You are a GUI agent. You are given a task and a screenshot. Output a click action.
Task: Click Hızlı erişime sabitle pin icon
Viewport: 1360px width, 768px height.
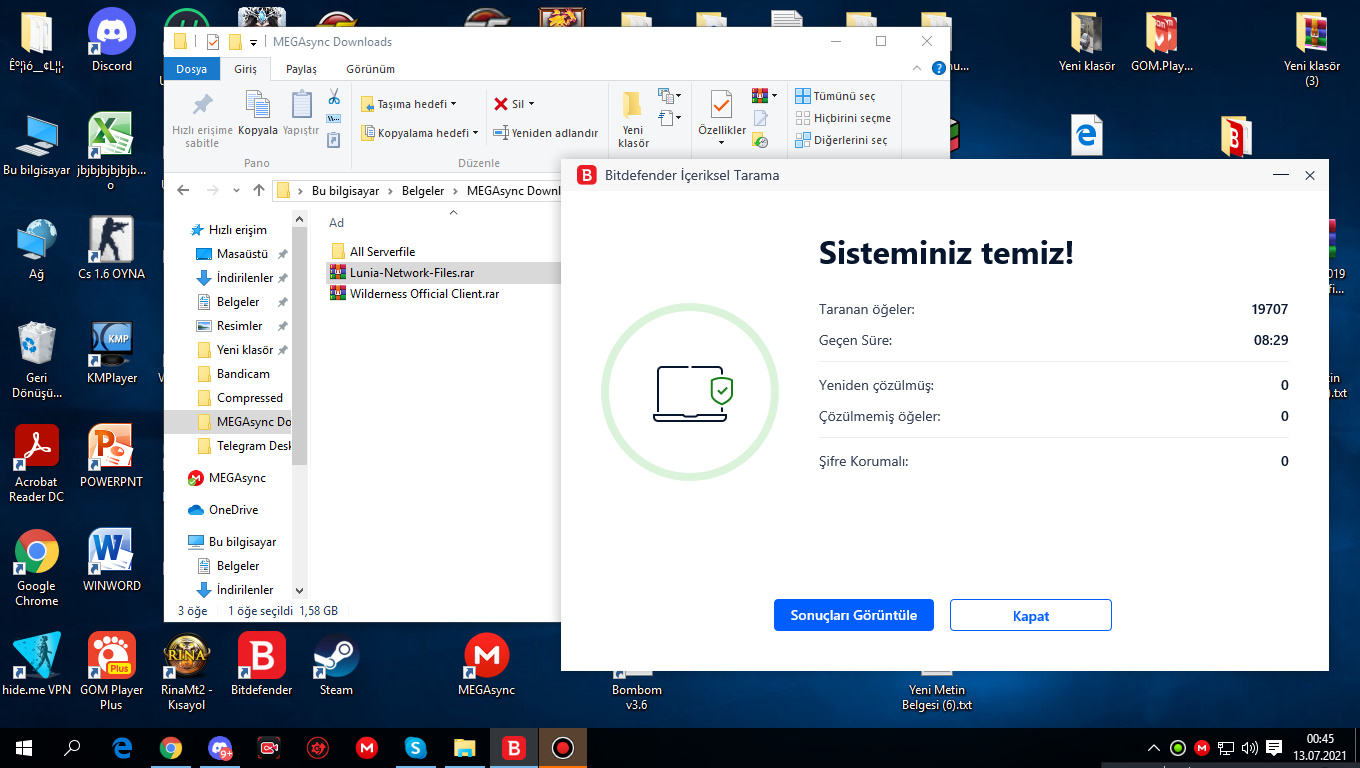202,120
